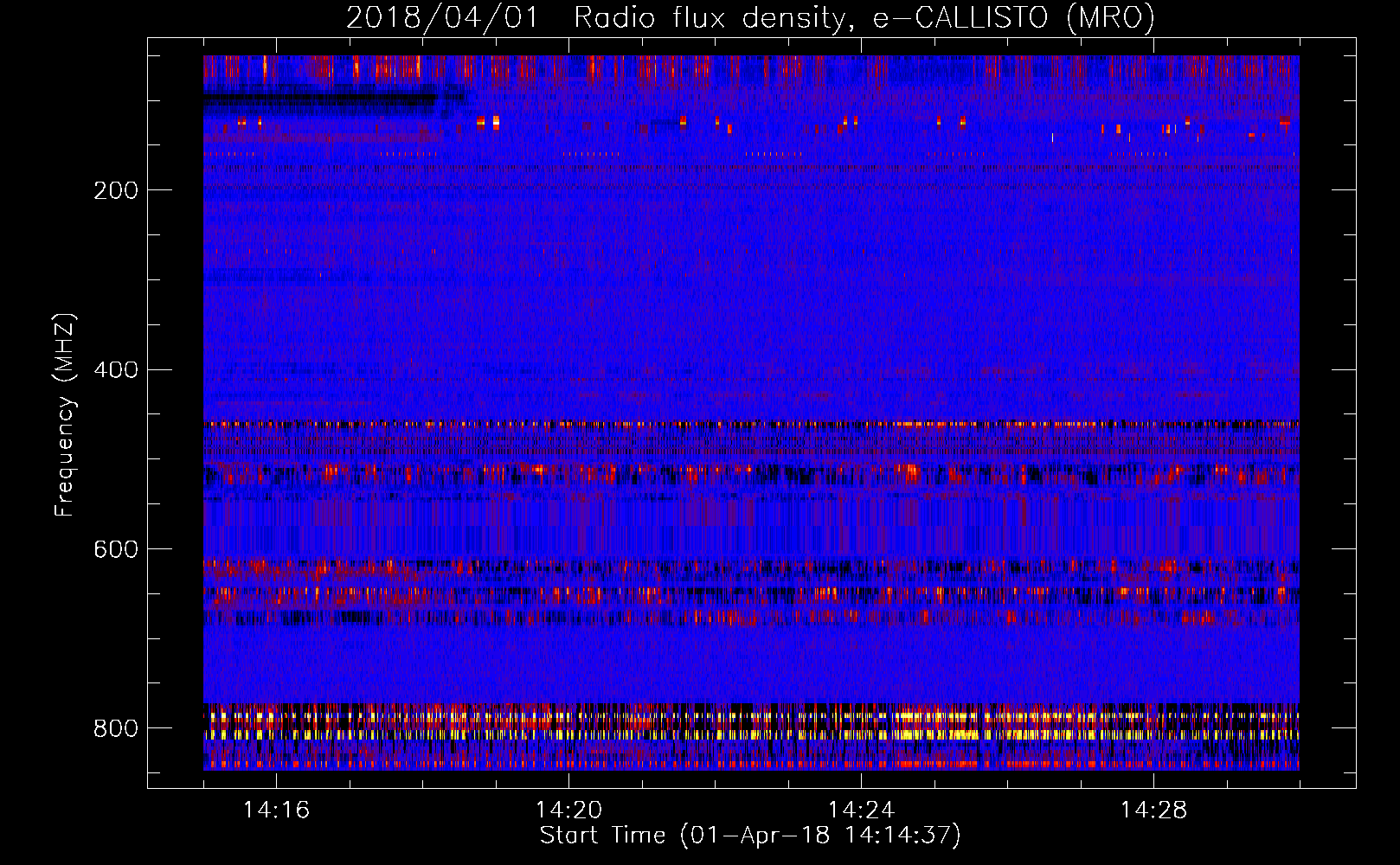Click the 14:28 time tick label
Image resolution: width=1400 pixels, height=865 pixels.
(x=1153, y=810)
